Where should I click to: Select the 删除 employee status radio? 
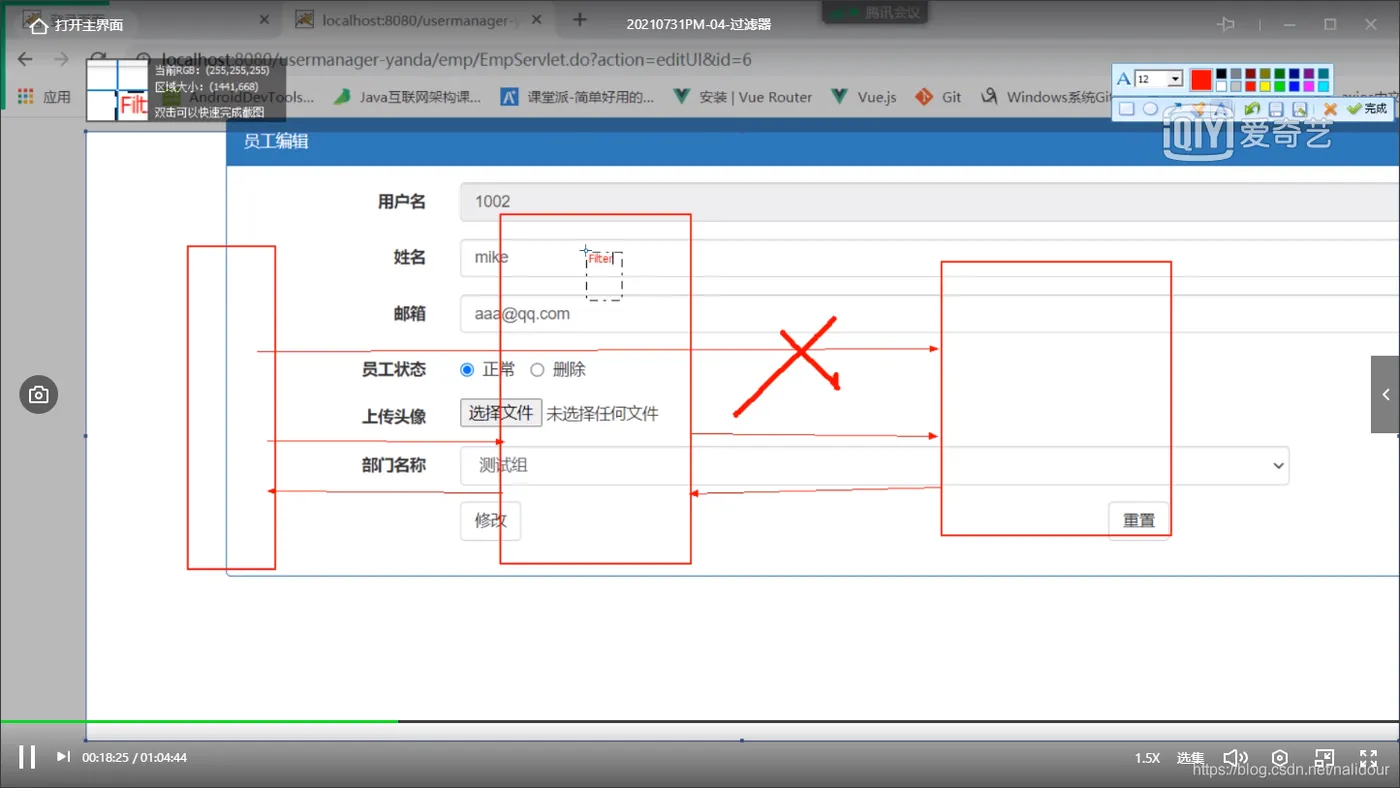[537, 370]
